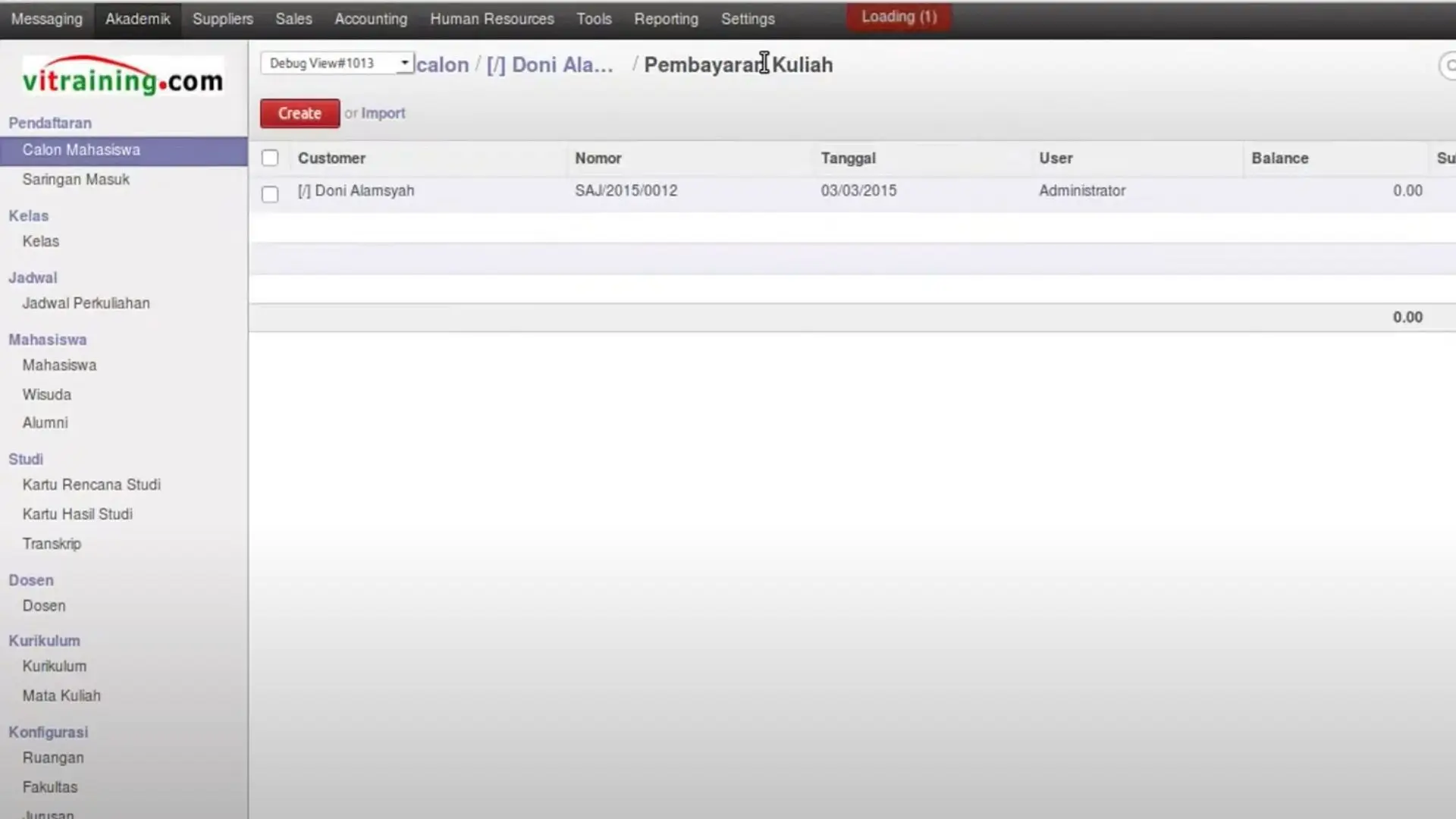Go back via Doni Ala... breadcrumb
The height and width of the screenshot is (819, 1456).
[550, 65]
